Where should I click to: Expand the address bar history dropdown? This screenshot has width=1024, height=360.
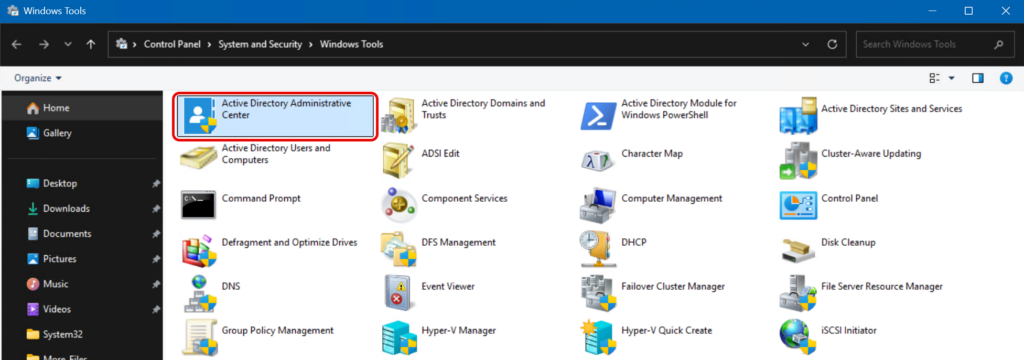[806, 44]
